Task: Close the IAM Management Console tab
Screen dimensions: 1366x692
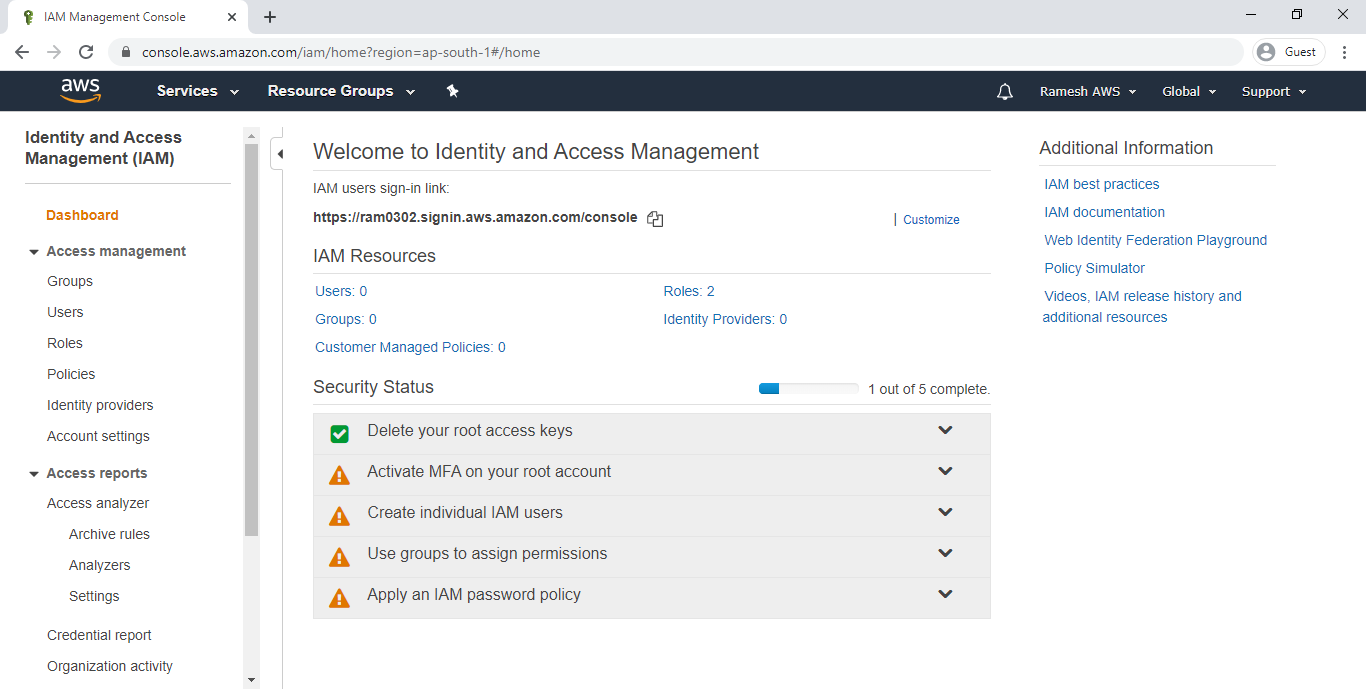Action: pos(232,17)
